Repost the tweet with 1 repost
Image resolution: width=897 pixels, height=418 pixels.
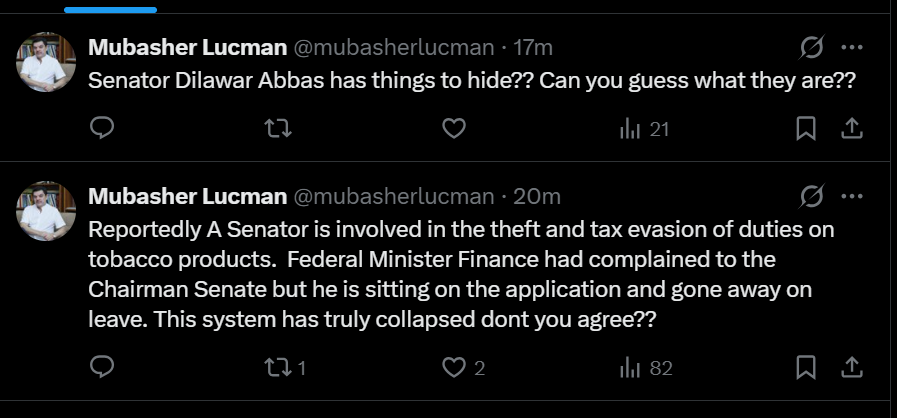coord(285,367)
